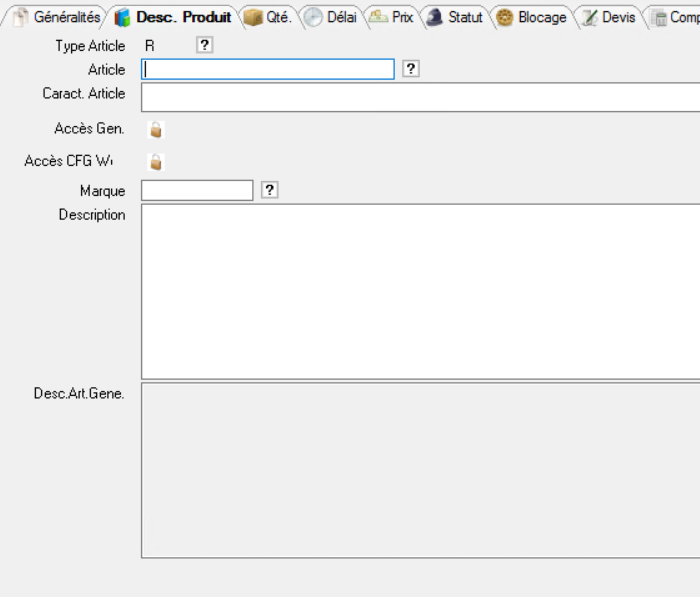Switch to the Blocage tab
700x597 pixels.
click(531, 17)
